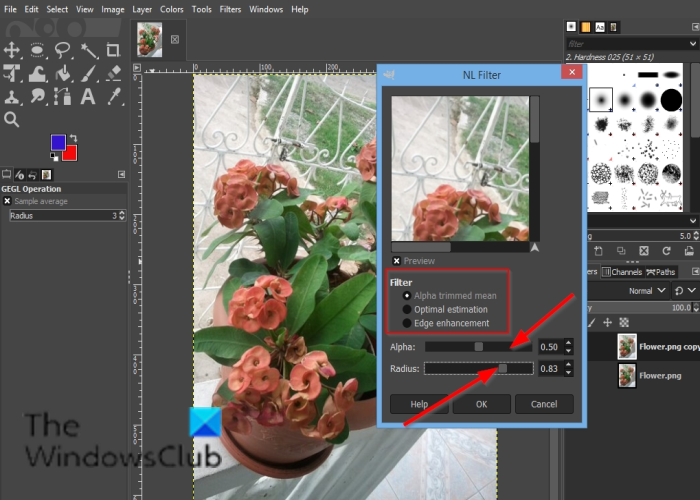Click the Delete brush icon
700x500 pixels.
(644, 251)
